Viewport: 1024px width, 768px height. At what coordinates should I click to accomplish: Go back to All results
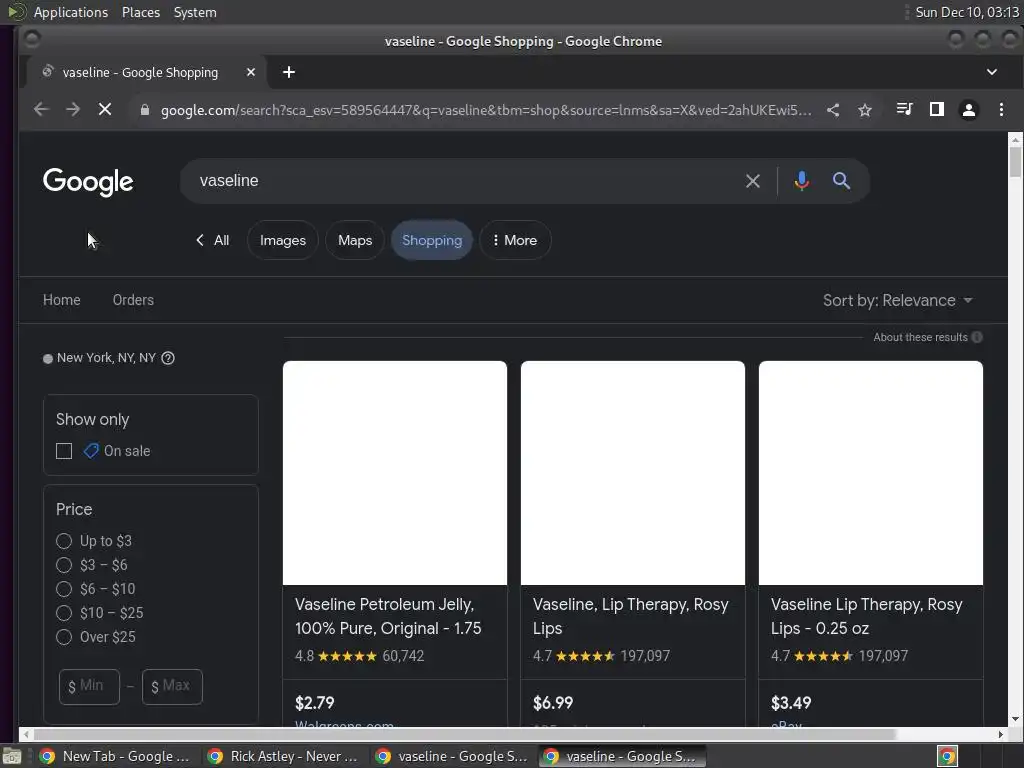pos(213,240)
